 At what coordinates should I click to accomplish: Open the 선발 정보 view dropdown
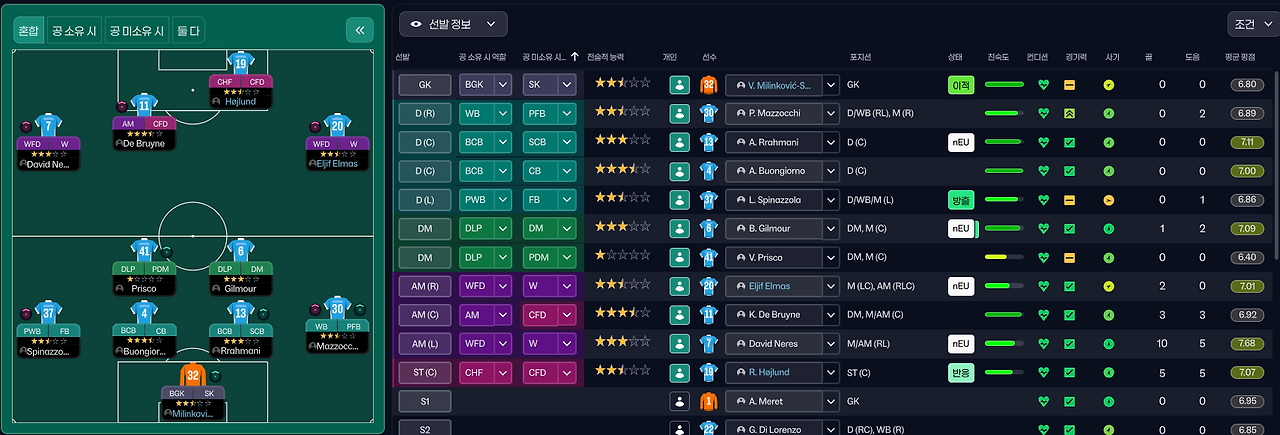coord(453,24)
